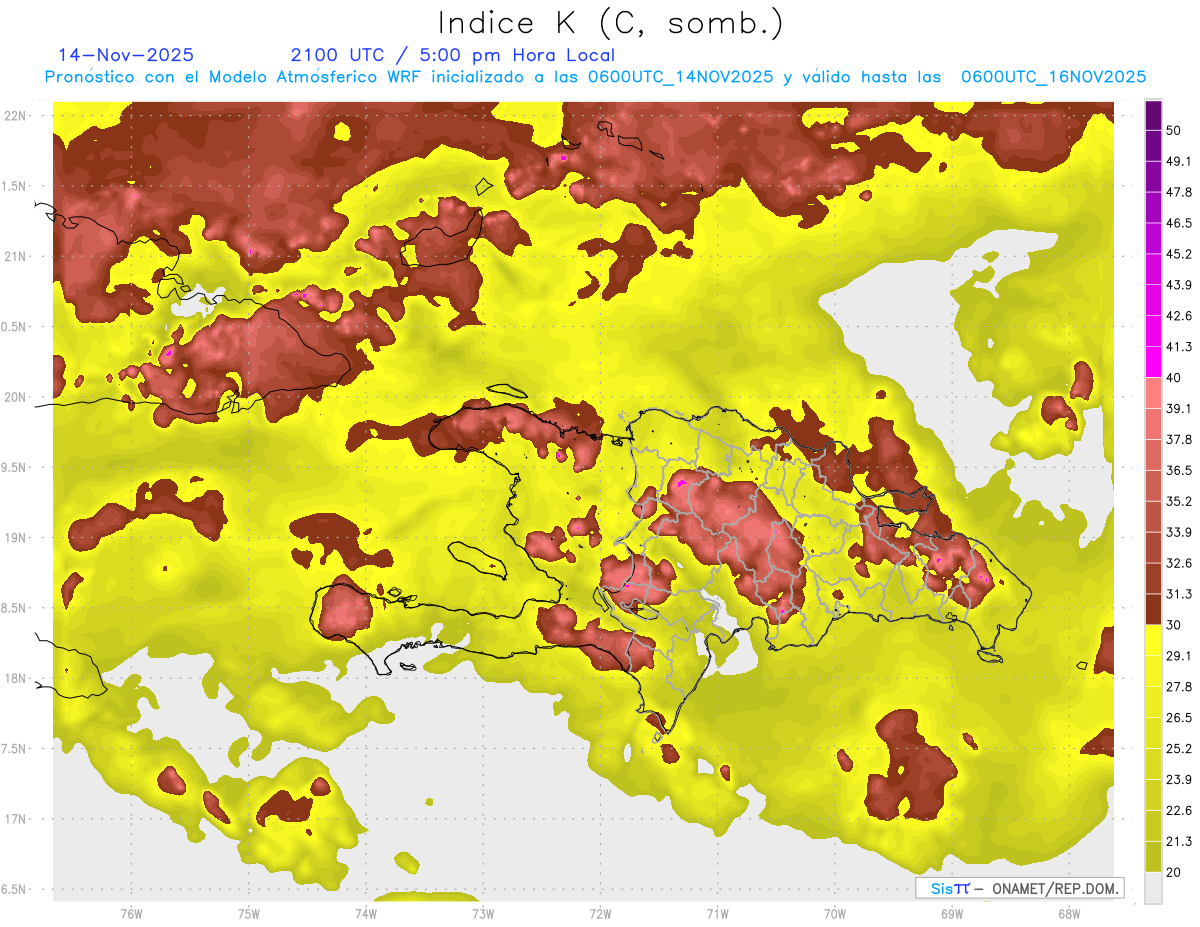The width and height of the screenshot is (1200, 927).
Task: Click the '69W' longitude label
Action: 951,913
